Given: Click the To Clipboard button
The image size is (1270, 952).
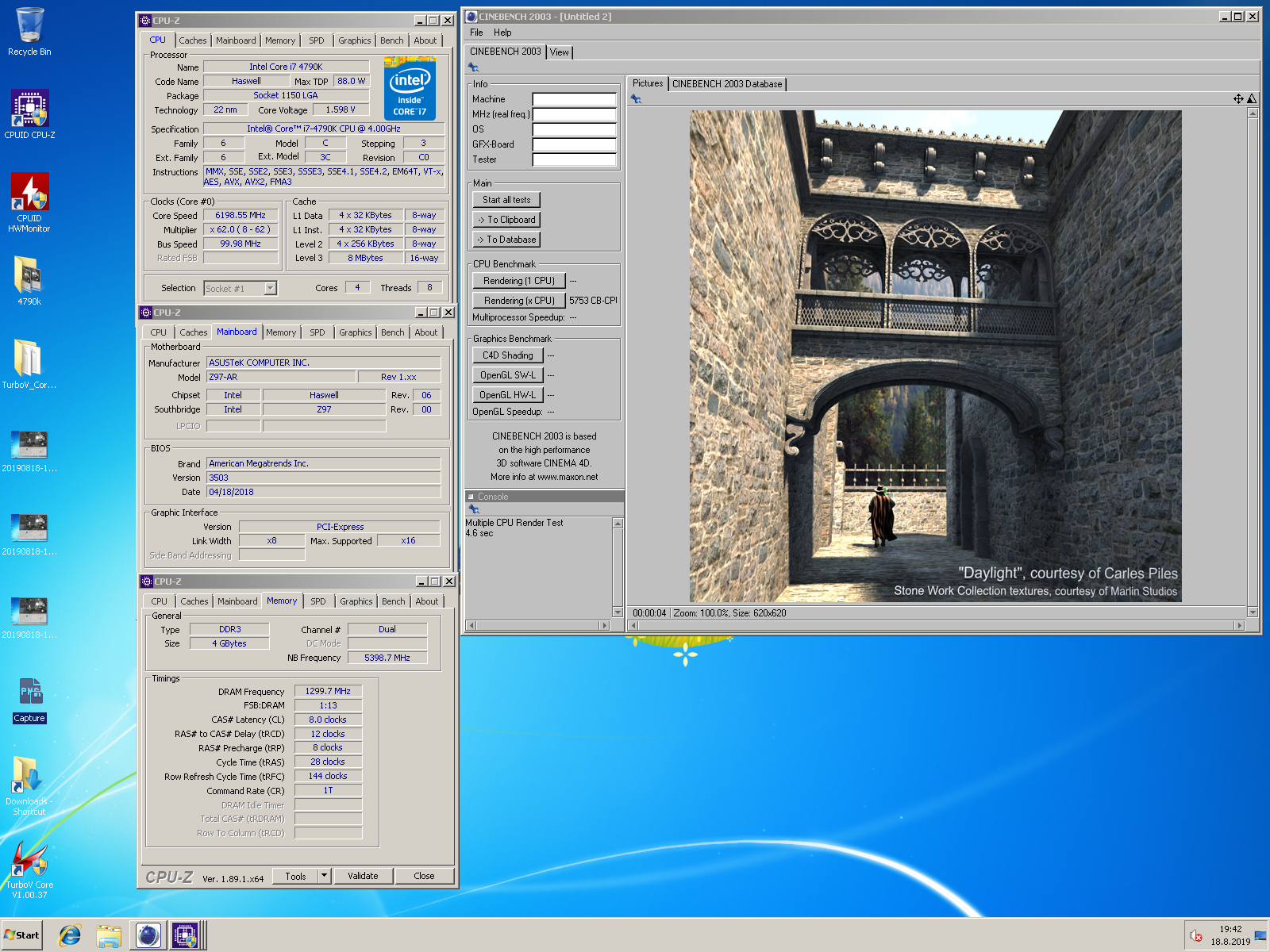Looking at the screenshot, I should 506,220.
